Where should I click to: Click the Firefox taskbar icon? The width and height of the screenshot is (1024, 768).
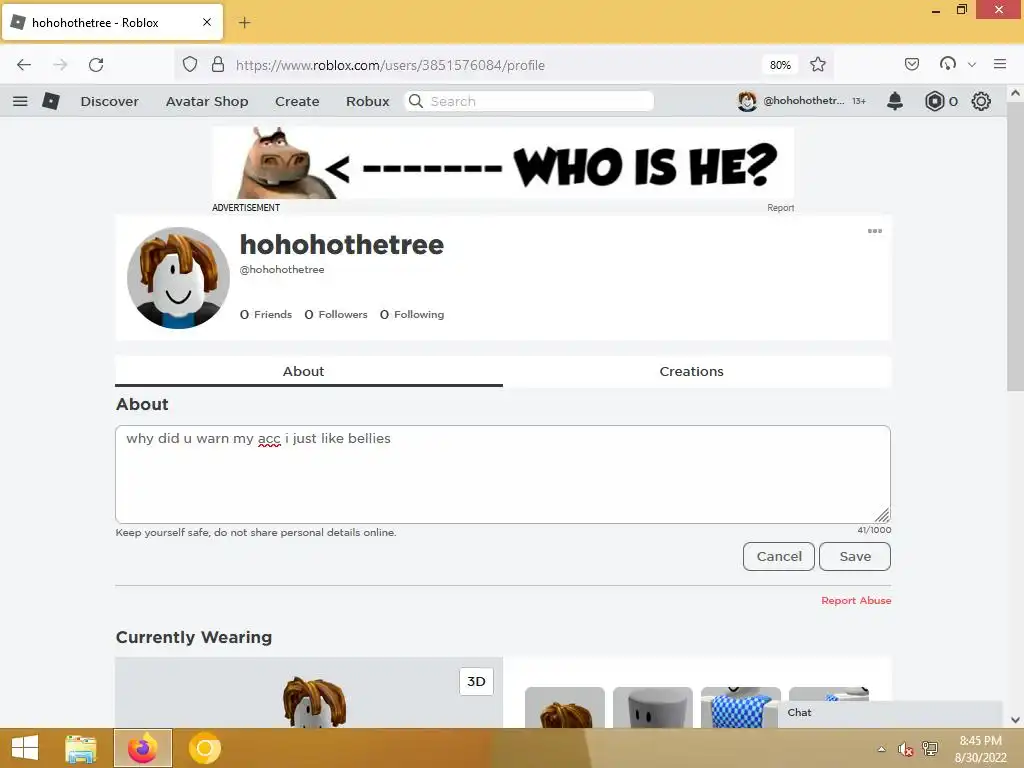pyautogui.click(x=142, y=748)
